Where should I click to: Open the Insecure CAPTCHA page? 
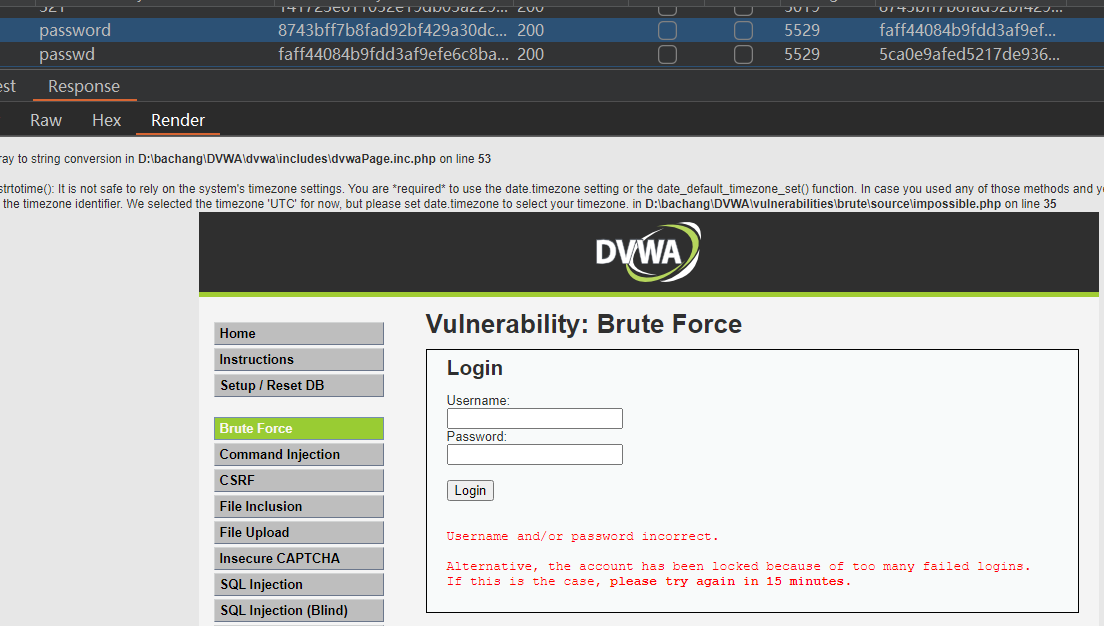[x=299, y=559]
